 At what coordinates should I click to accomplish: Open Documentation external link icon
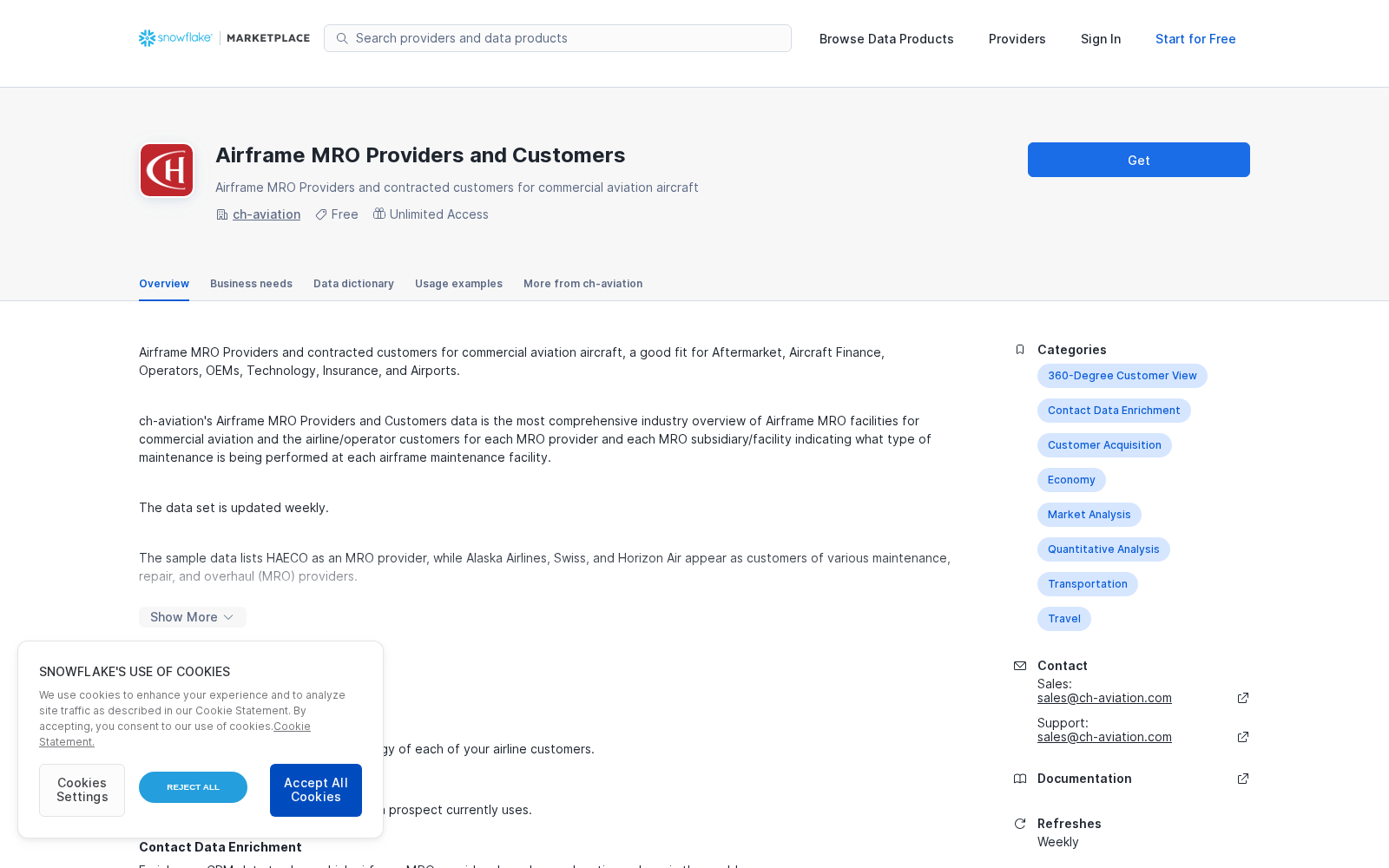coord(1243,779)
